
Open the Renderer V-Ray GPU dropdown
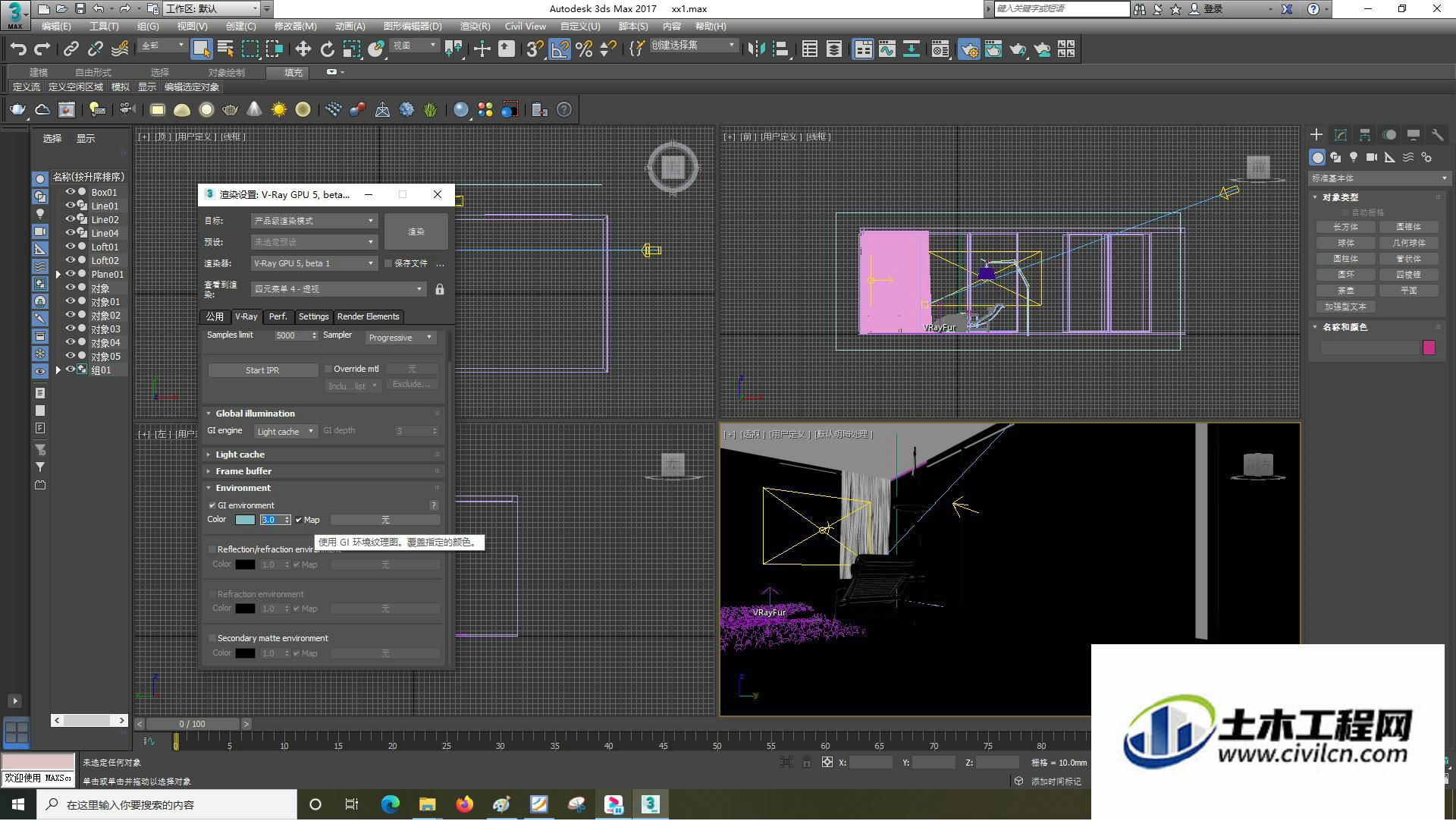[314, 263]
